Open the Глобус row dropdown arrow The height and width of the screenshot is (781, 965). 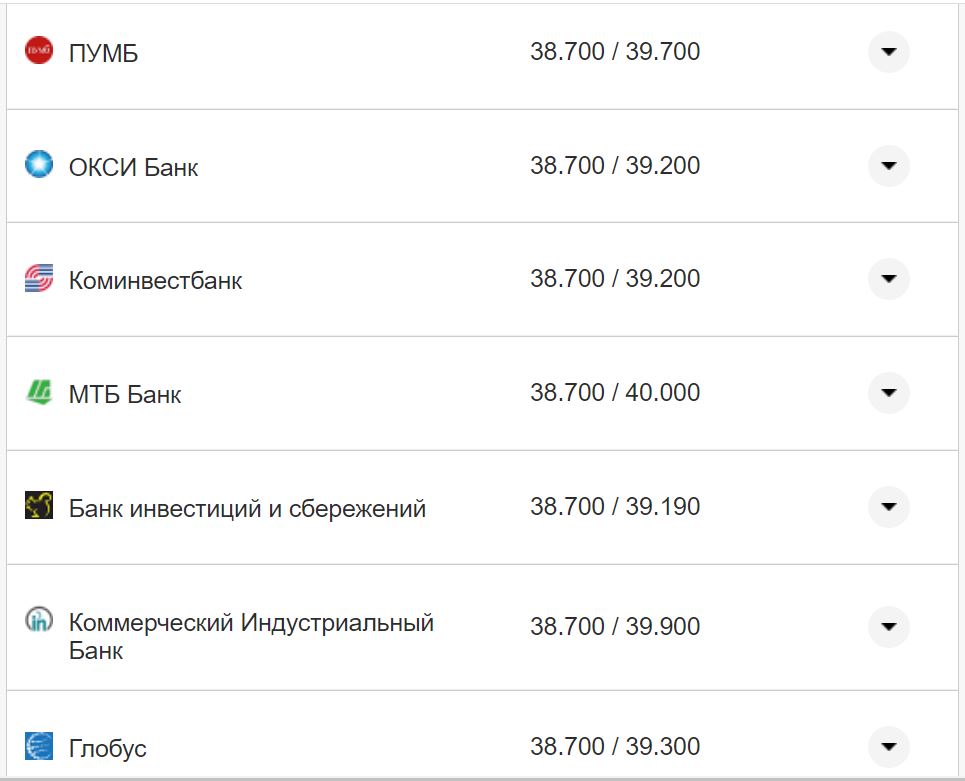coord(888,746)
